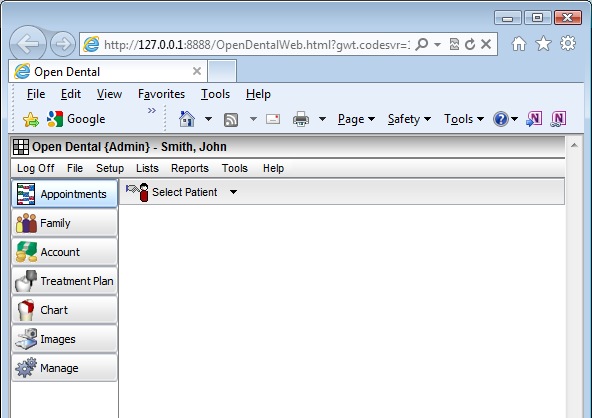
Task: Open the Family module
Action: pyautogui.click(x=65, y=223)
